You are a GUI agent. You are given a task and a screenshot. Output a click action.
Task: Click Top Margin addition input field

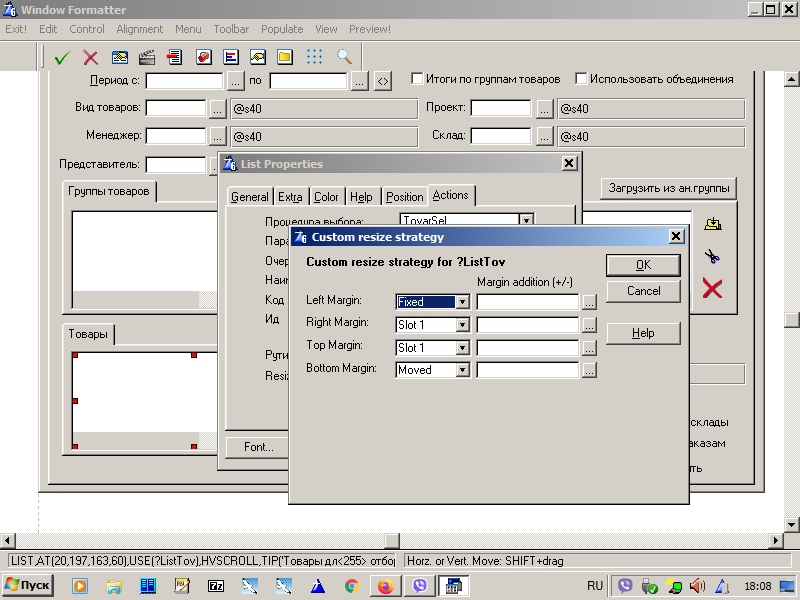pos(527,348)
